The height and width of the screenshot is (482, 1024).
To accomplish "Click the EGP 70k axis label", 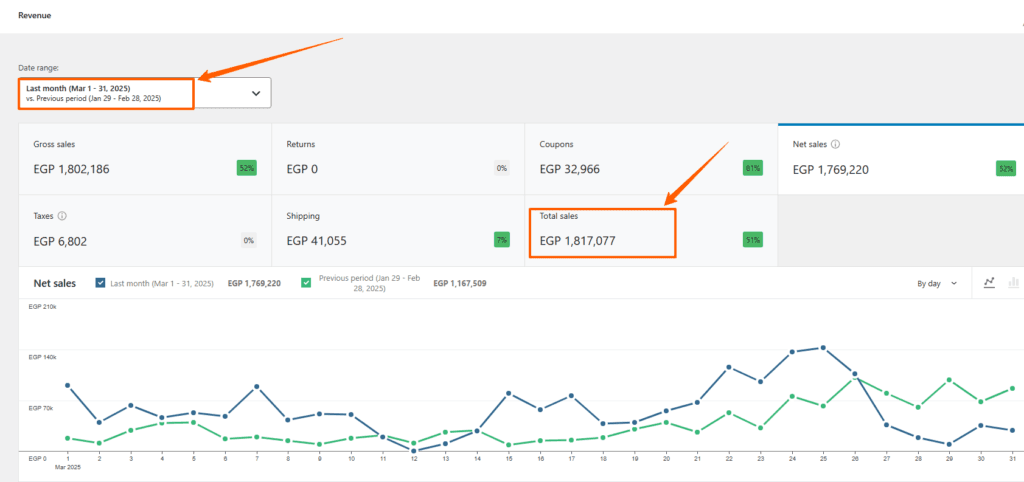I will (41, 408).
